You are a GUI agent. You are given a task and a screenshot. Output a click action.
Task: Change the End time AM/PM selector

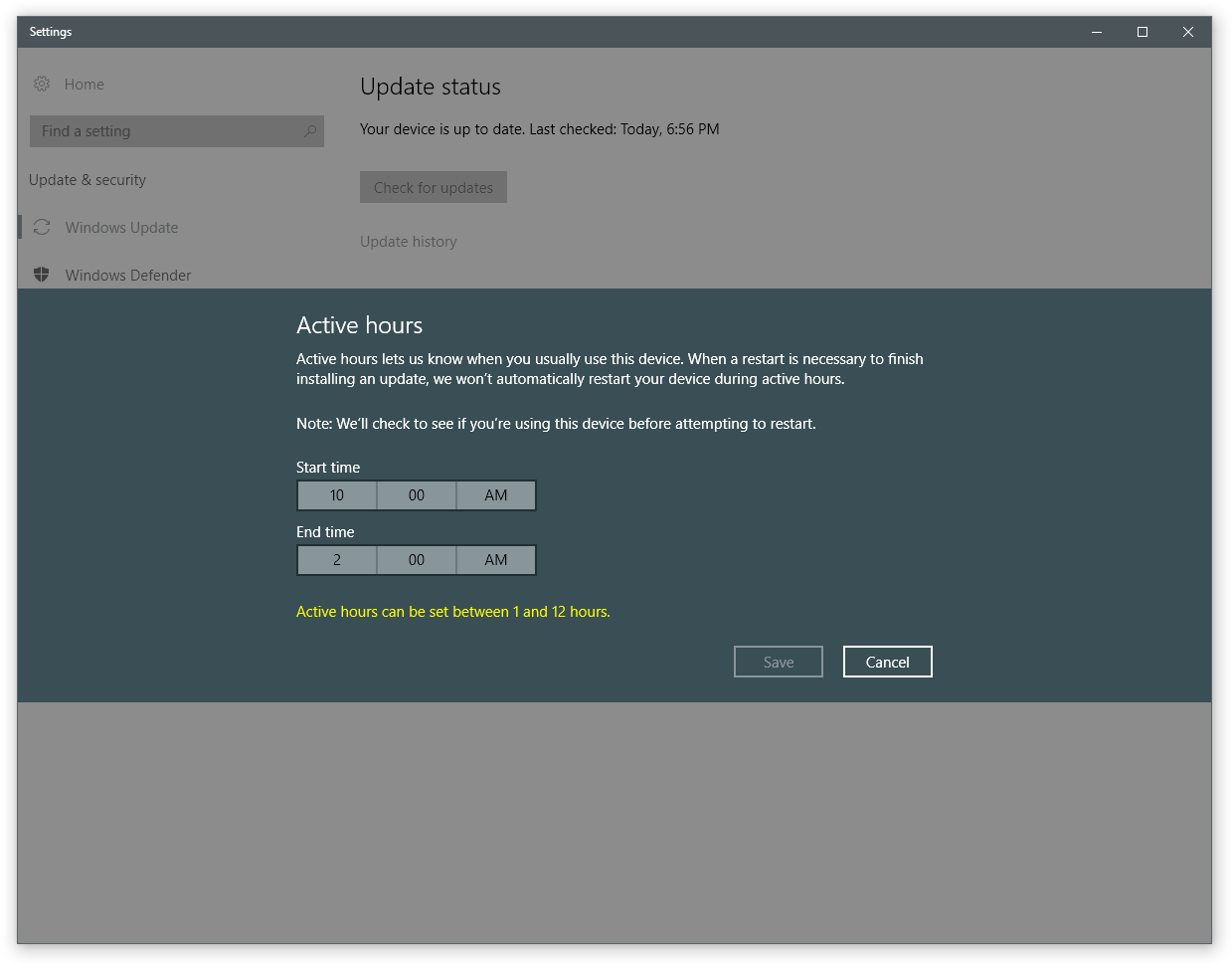tap(496, 560)
